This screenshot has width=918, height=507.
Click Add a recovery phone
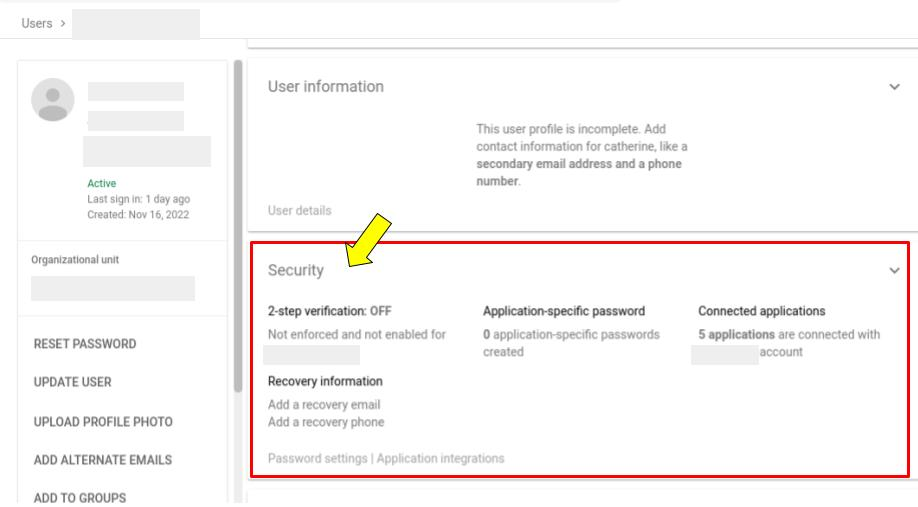(326, 422)
